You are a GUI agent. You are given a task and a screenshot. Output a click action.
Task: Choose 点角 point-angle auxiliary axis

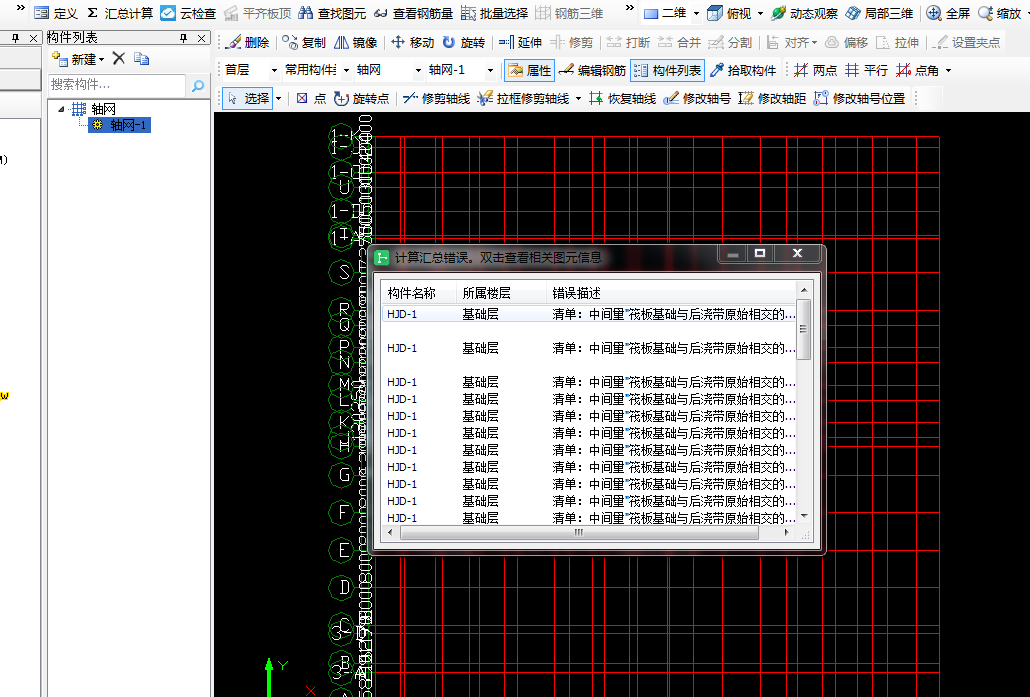click(918, 70)
